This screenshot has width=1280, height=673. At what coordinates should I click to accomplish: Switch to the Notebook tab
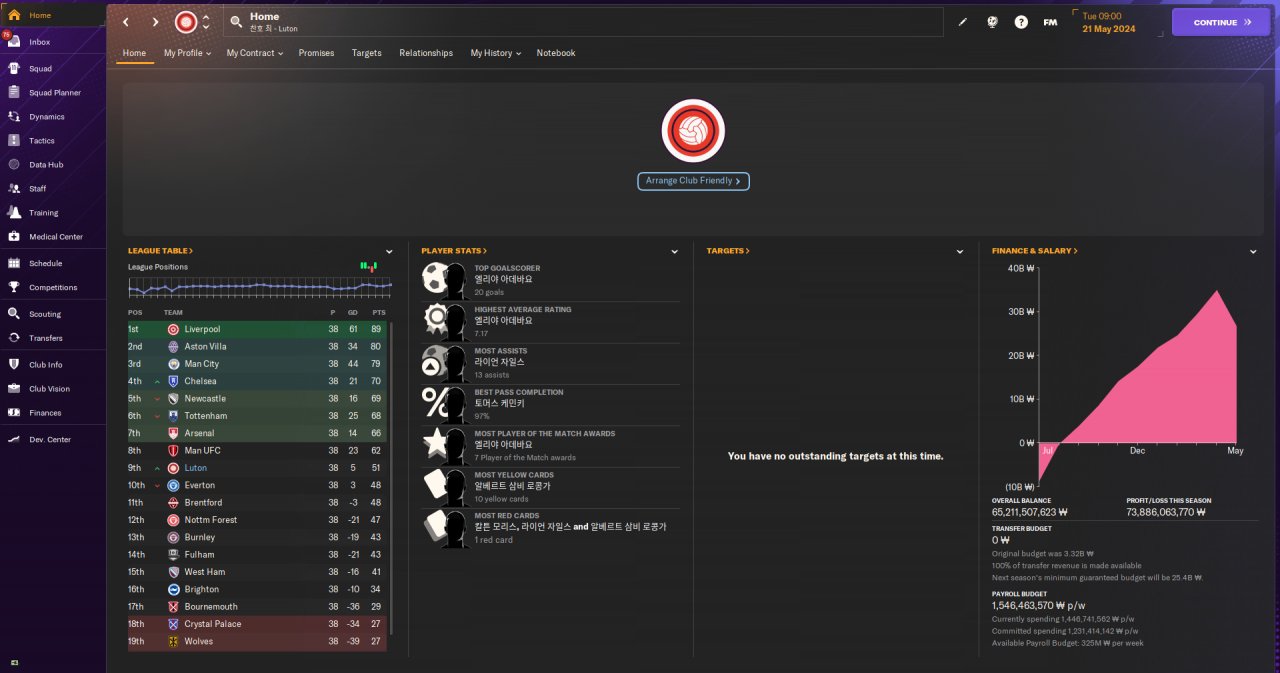pyautogui.click(x=556, y=53)
